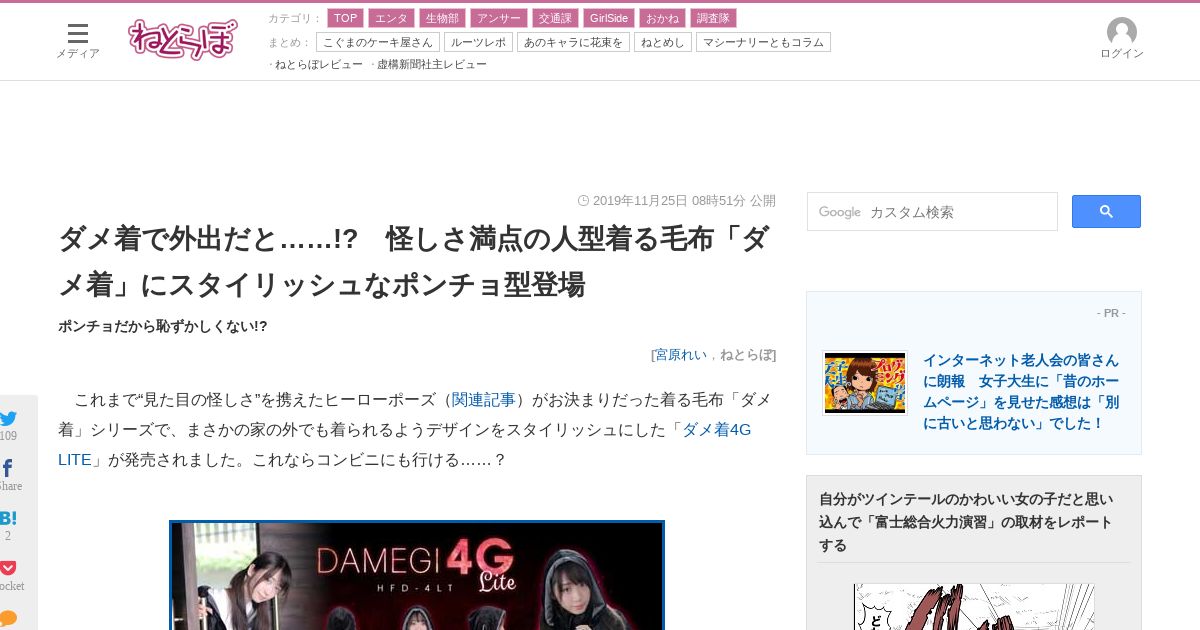Image resolution: width=1200 pixels, height=630 pixels.
Task: Open the マシーナリーともコラム collection
Action: [x=763, y=42]
